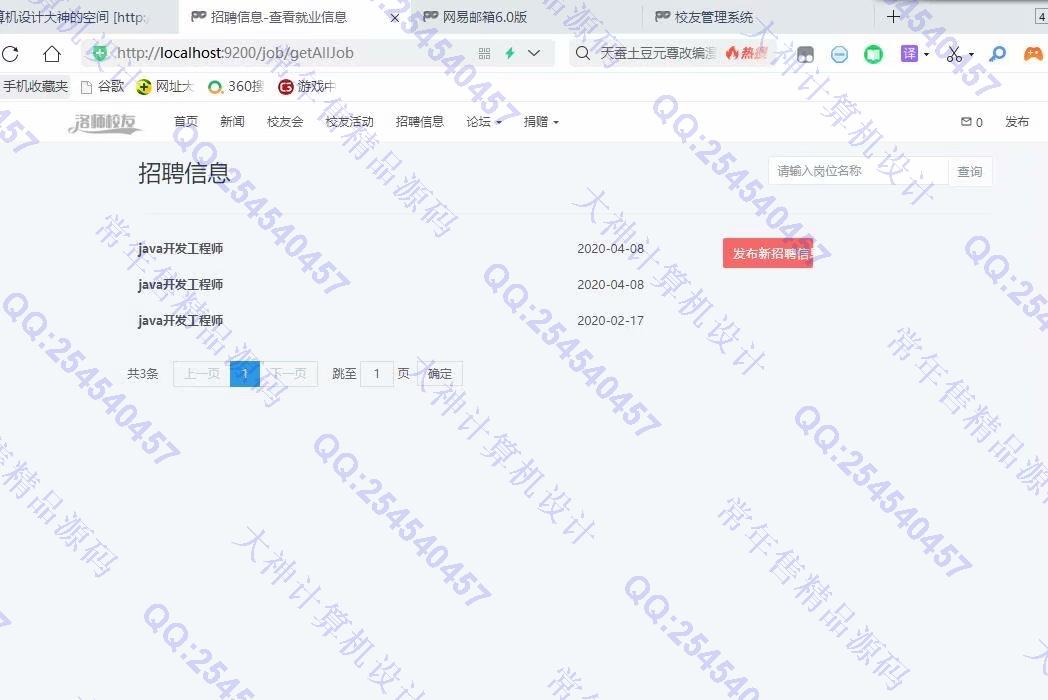Select page 1 in pagination

pyautogui.click(x=245, y=374)
